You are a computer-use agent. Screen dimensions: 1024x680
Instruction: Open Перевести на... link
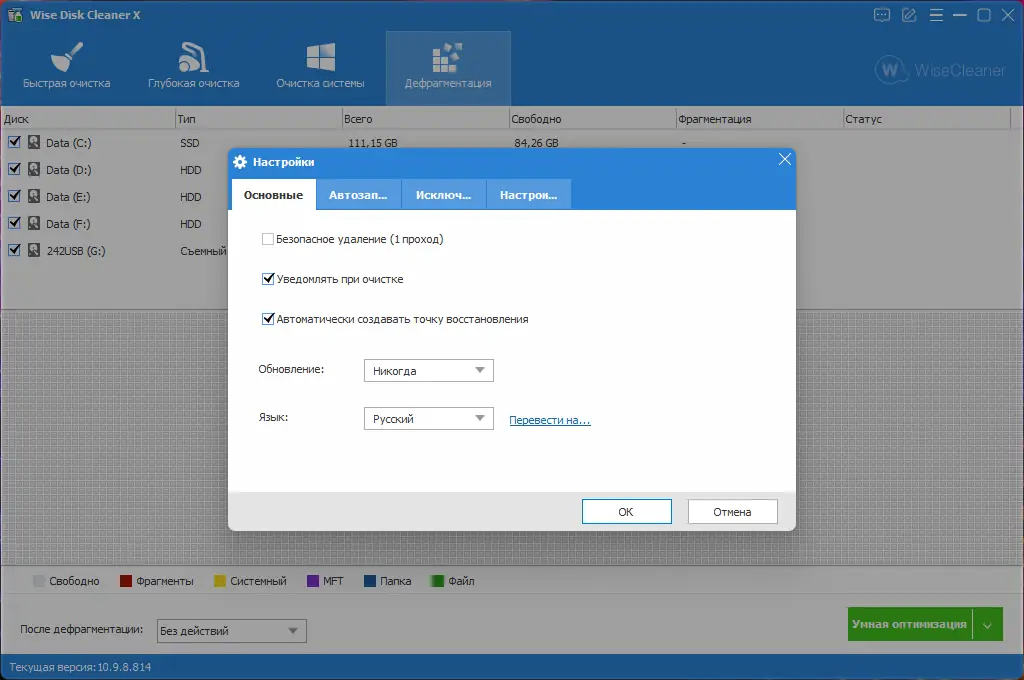[550, 420]
